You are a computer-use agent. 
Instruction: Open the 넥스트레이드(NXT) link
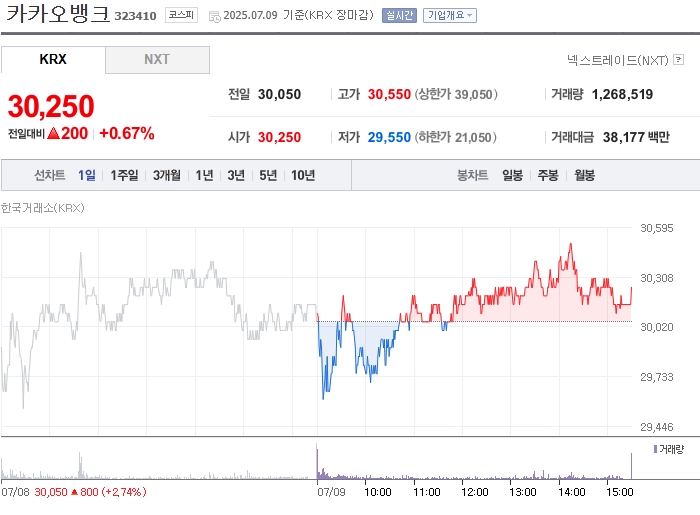pos(617,60)
